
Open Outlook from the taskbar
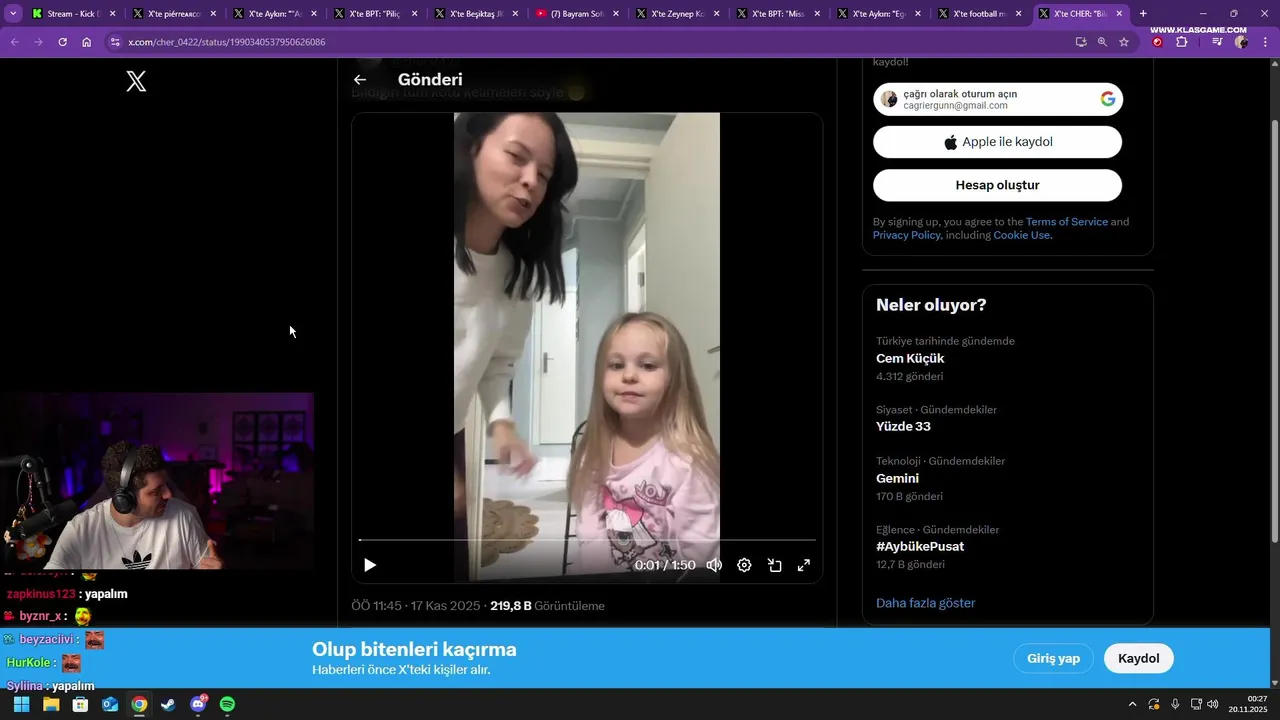pos(110,704)
